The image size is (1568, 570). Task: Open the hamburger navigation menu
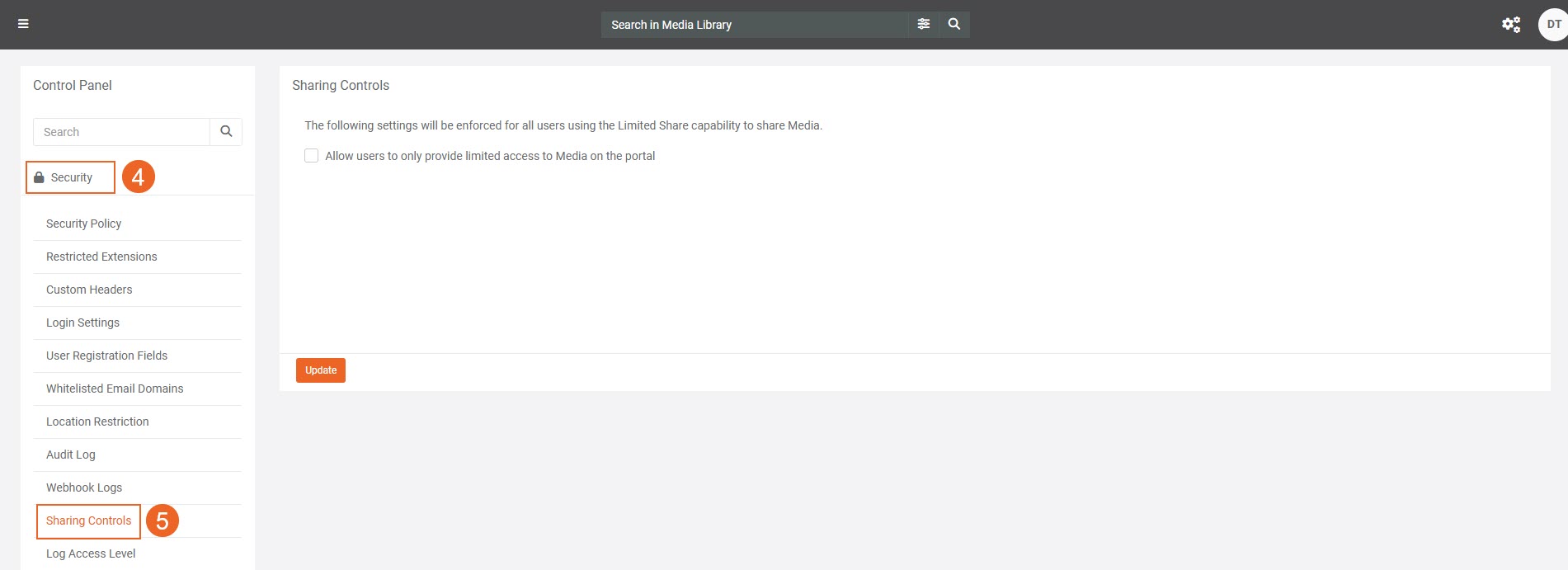23,24
